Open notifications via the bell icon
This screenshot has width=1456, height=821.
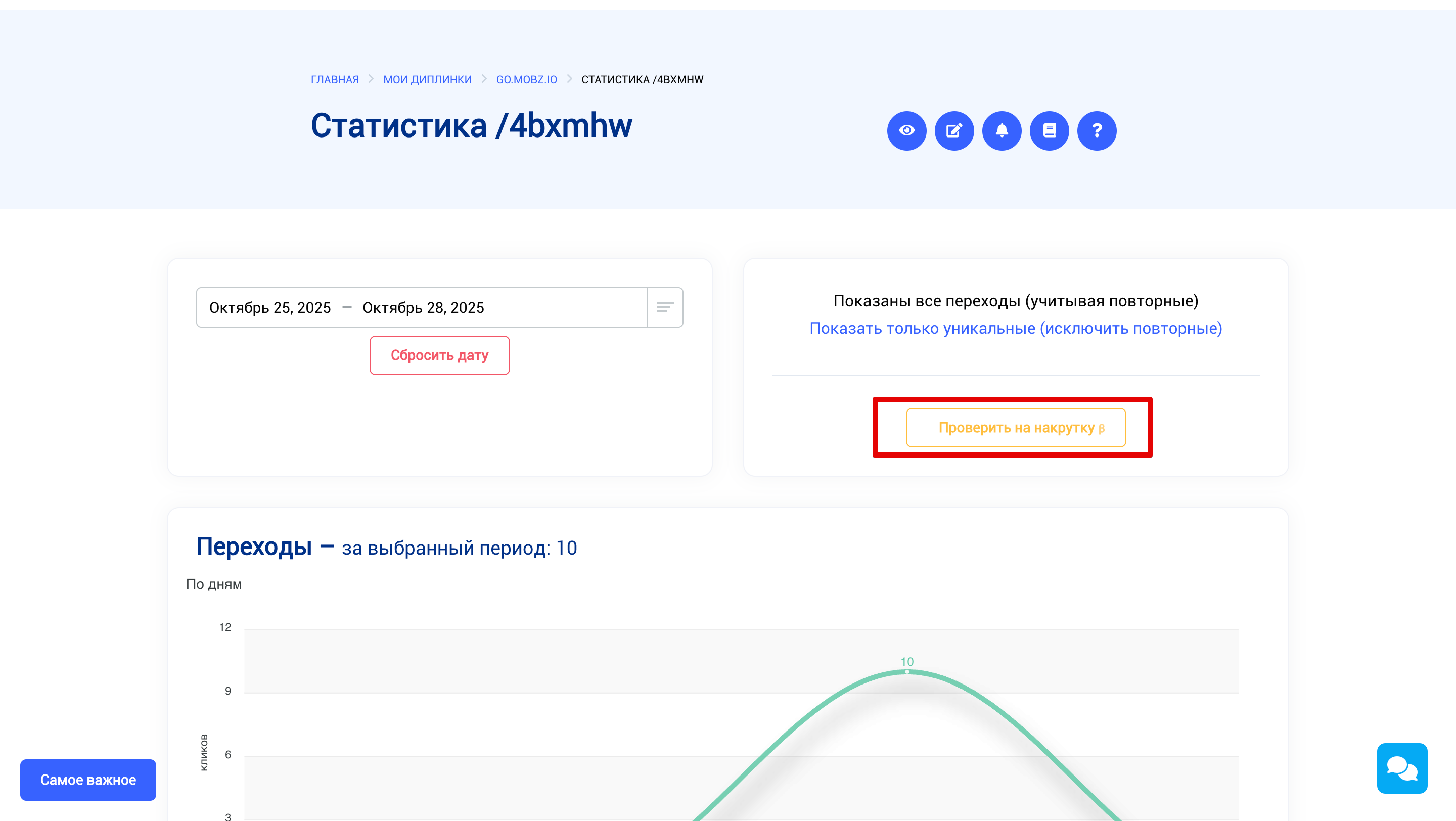click(1002, 130)
